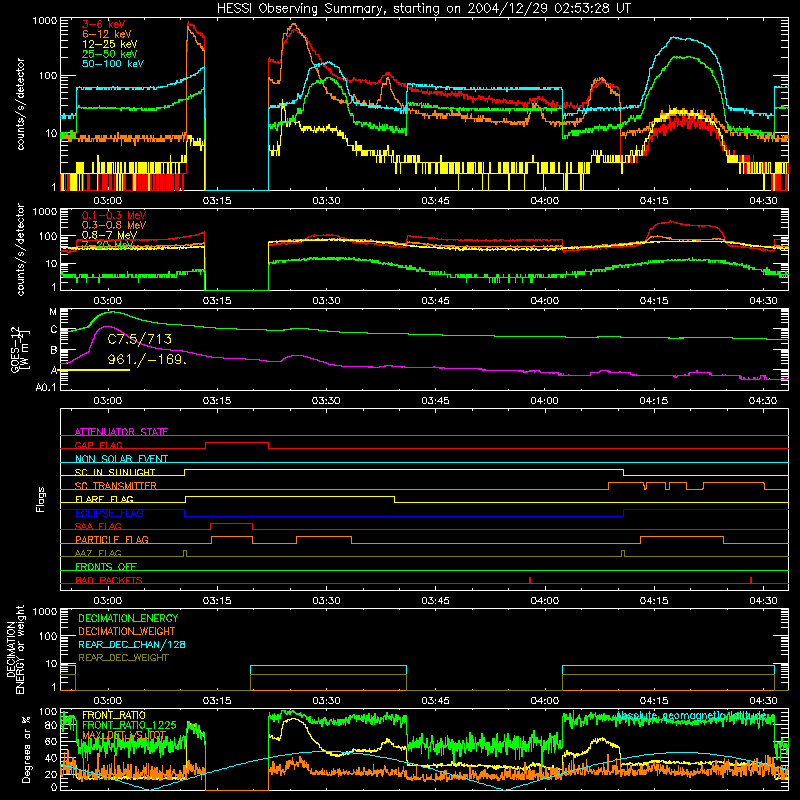Screen dimensions: 800x800
Task: Click the BAD_PACKETS flag label
Action: pyautogui.click(x=109, y=580)
